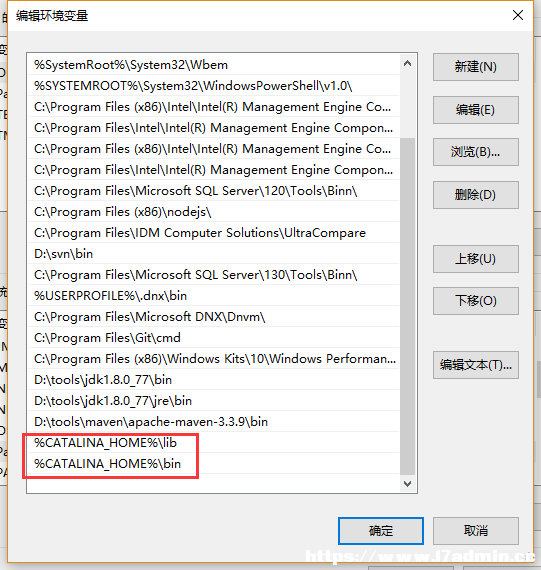This screenshot has width=541, height=570.
Task: Click the scrollbar up arrow
Action: click(x=408, y=64)
